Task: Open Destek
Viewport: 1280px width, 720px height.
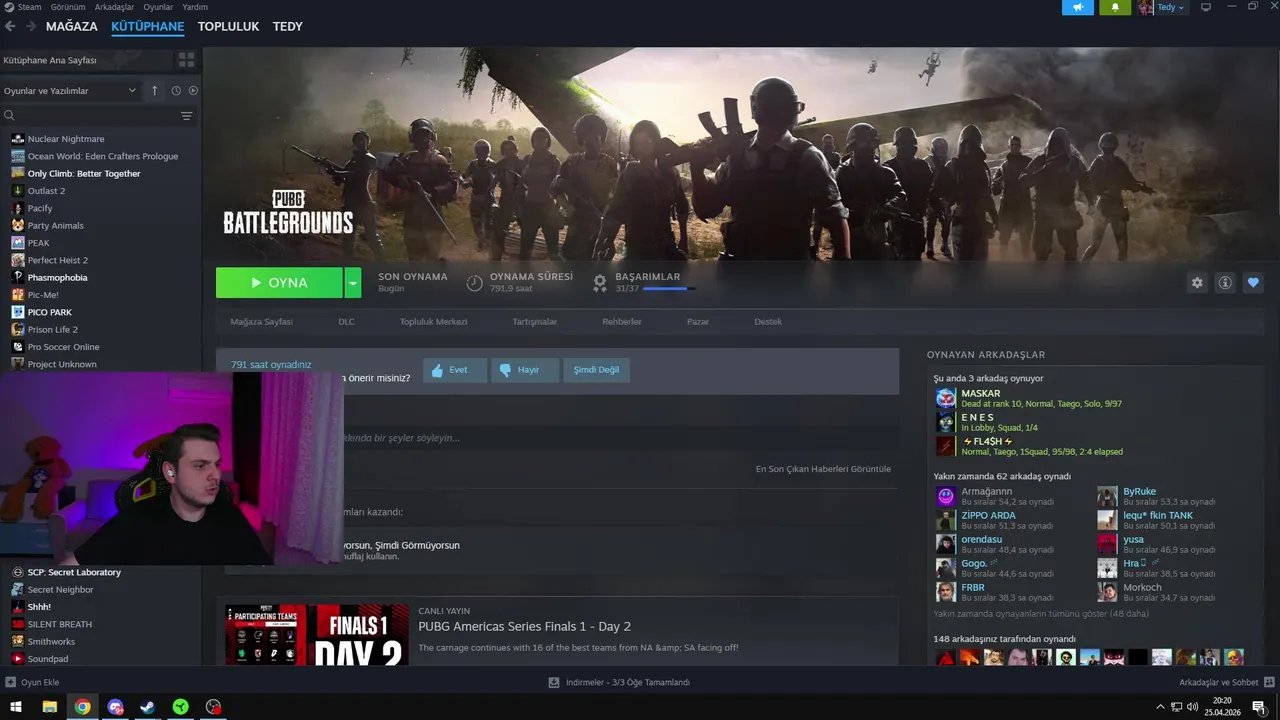Action: 768,322
